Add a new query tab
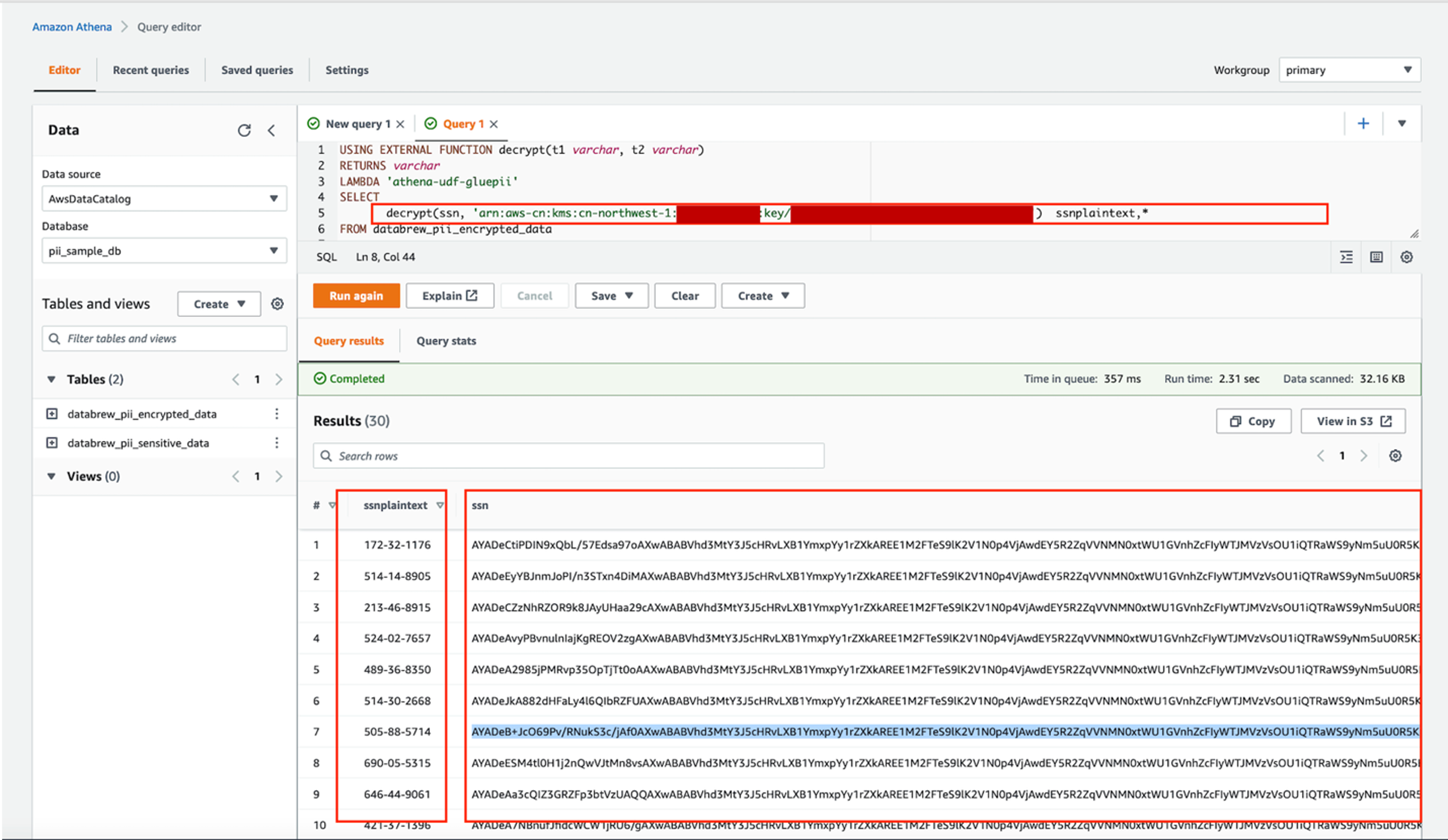The image size is (1448, 840). [x=1363, y=123]
